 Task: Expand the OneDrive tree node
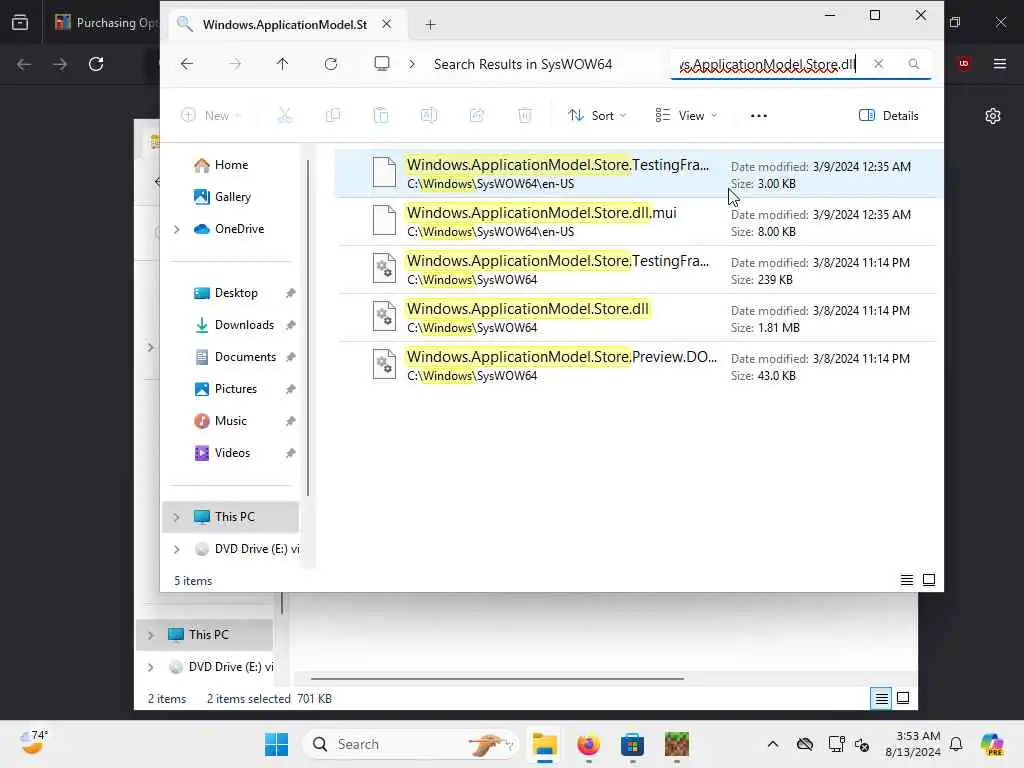[176, 229]
